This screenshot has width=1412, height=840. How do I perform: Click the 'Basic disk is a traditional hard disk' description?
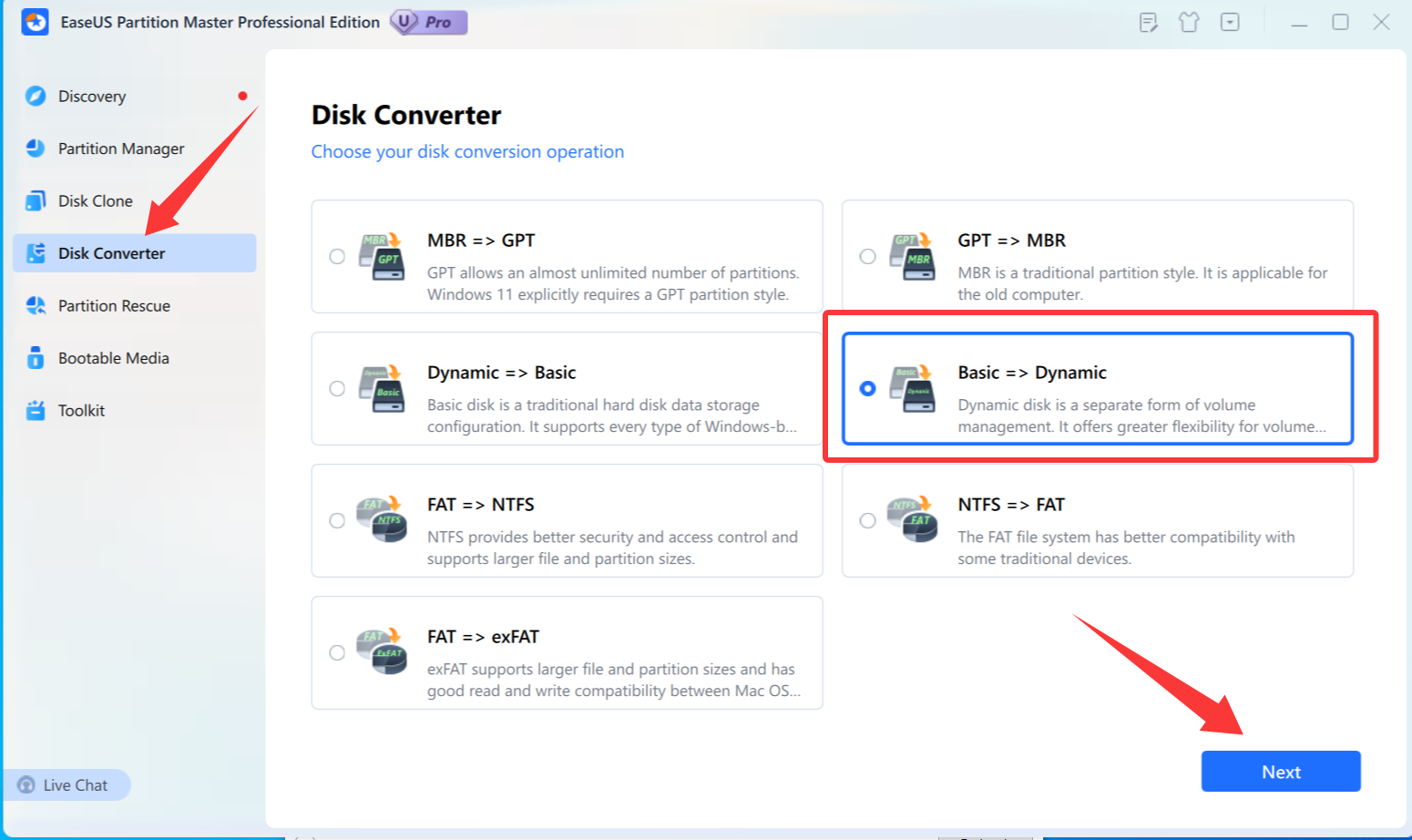pos(612,415)
